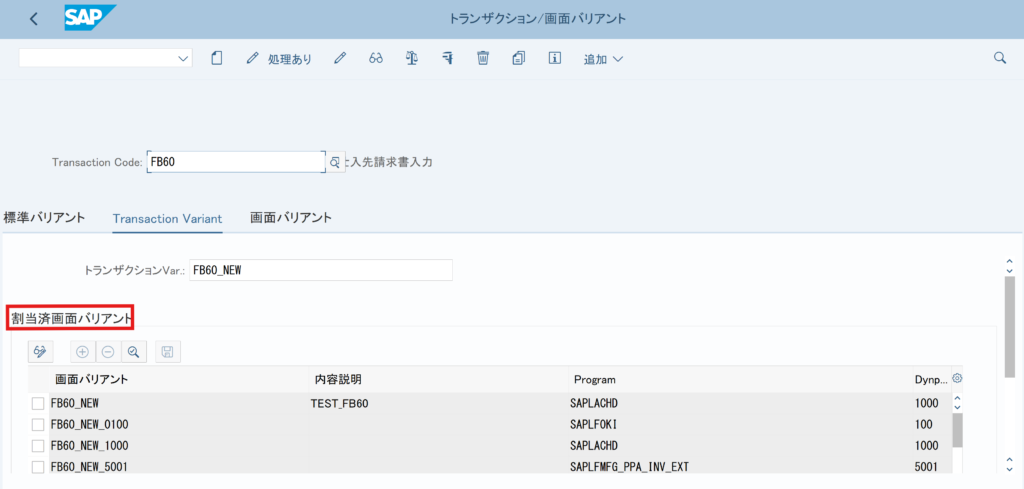Select the SAPLFMFG_PPA_INV_EXT program cell
The image size is (1024, 489).
[x=740, y=467]
